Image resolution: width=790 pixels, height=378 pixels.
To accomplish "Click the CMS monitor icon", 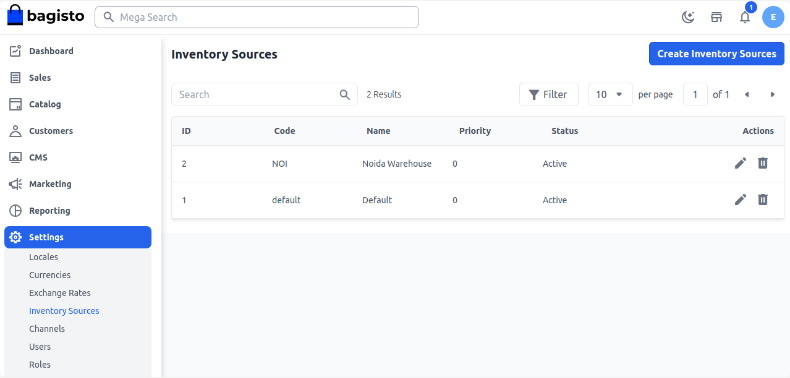I will 16,157.
